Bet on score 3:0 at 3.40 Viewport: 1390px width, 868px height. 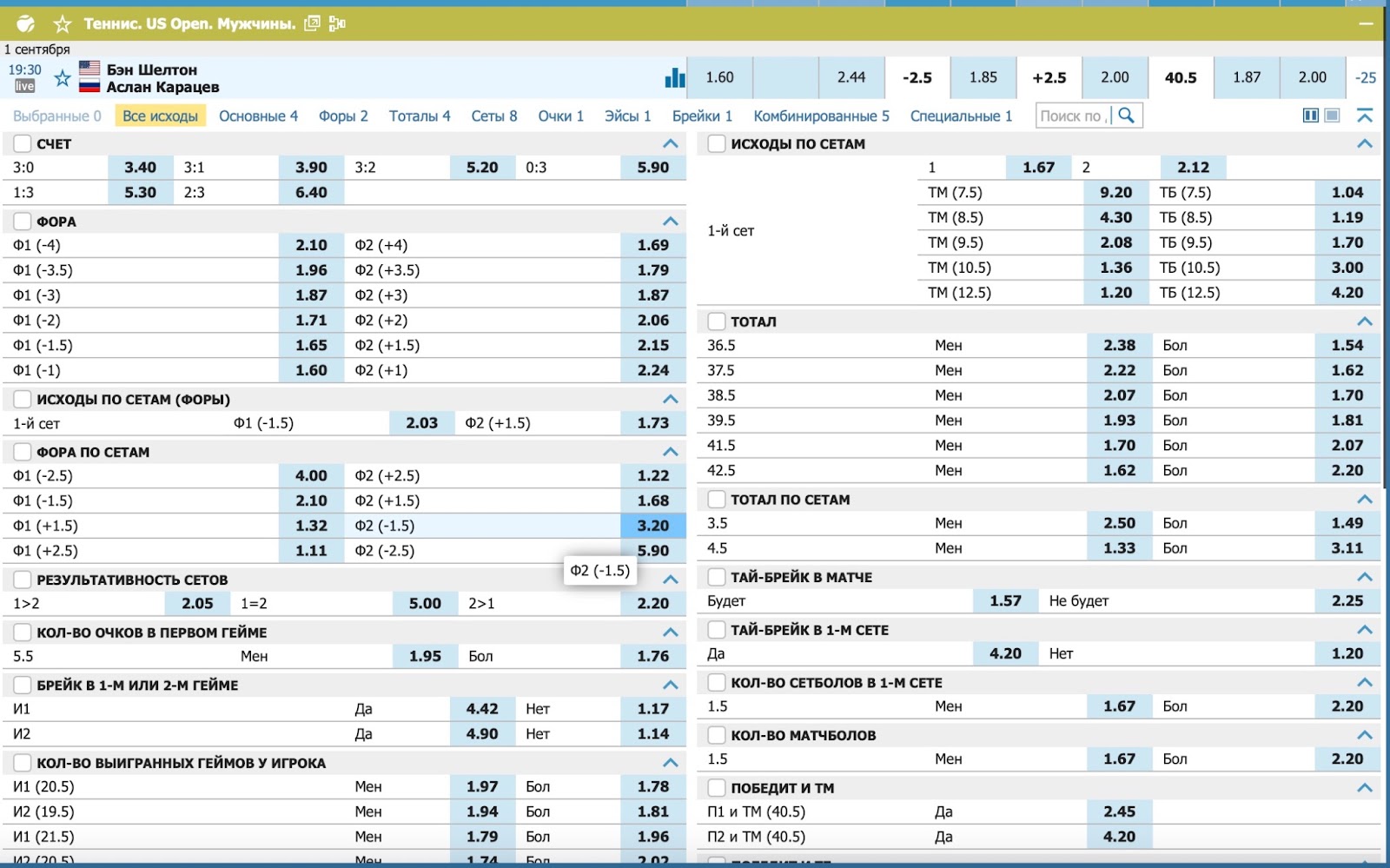point(140,168)
